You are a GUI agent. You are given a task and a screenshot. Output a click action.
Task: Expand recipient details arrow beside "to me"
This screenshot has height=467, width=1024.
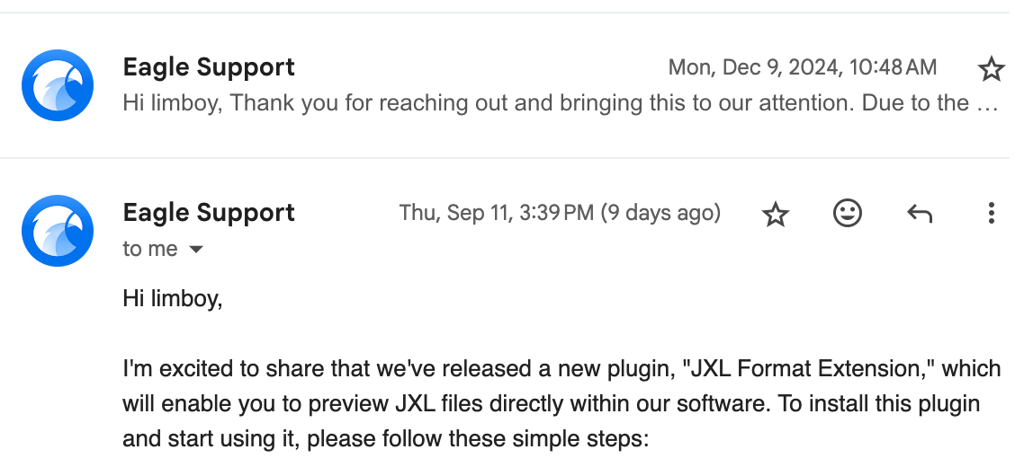[x=196, y=250]
